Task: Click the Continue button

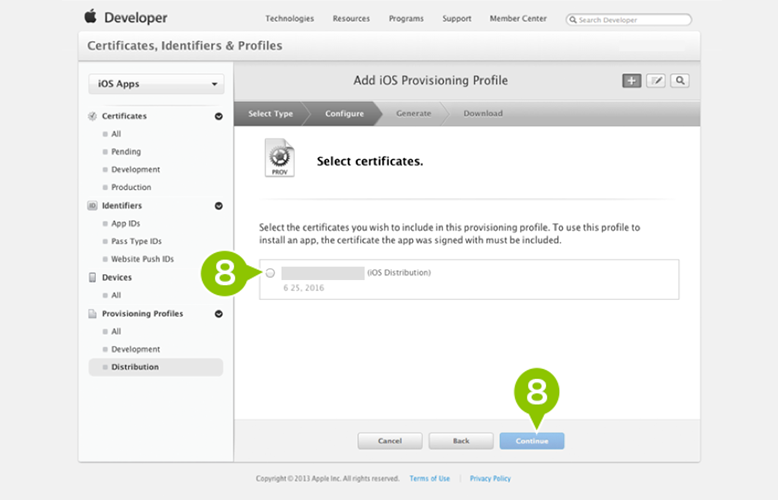Action: 532,441
